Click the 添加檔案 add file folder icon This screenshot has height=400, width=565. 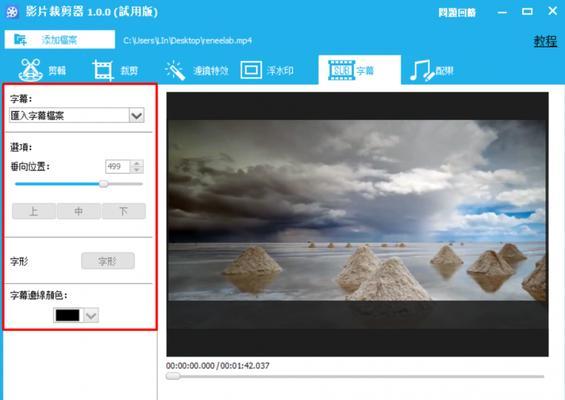[x=20, y=39]
